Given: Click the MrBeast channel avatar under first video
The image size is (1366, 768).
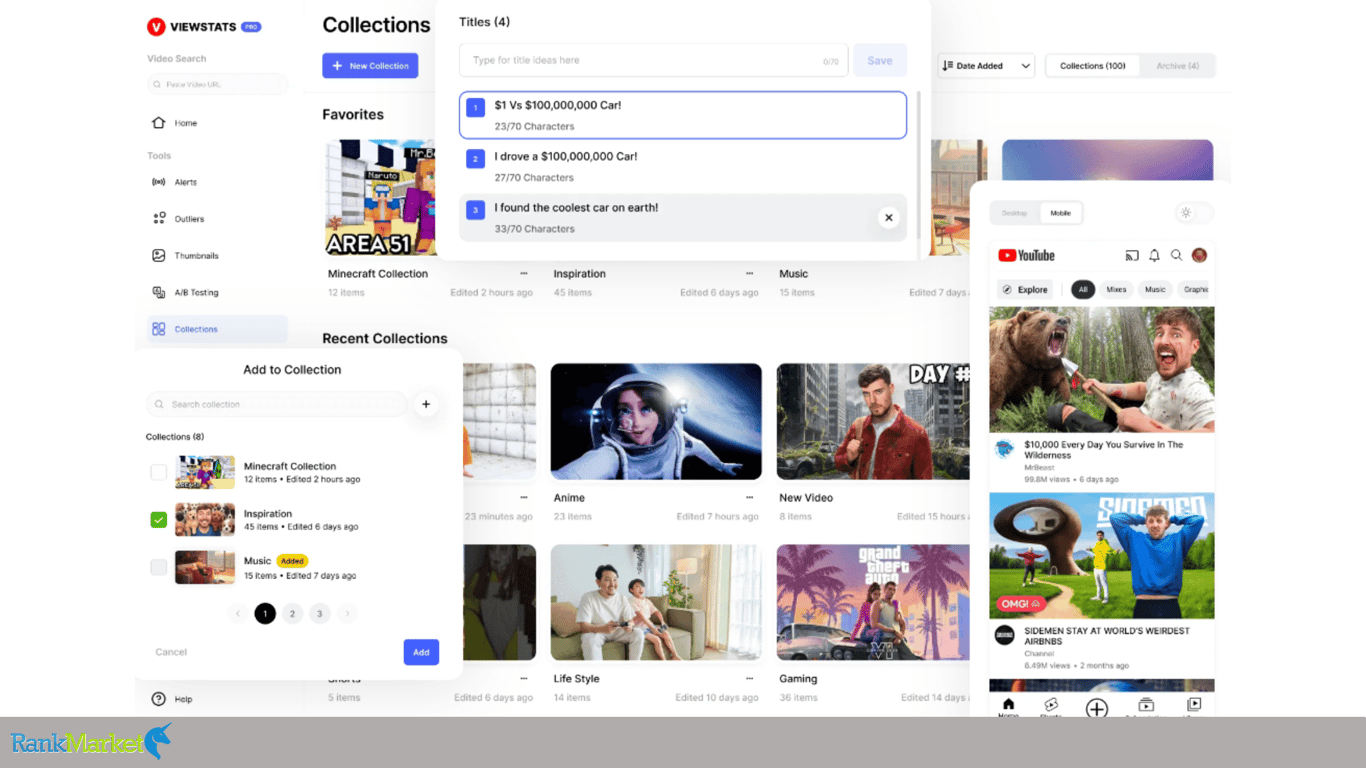Looking at the screenshot, I should point(1004,449).
